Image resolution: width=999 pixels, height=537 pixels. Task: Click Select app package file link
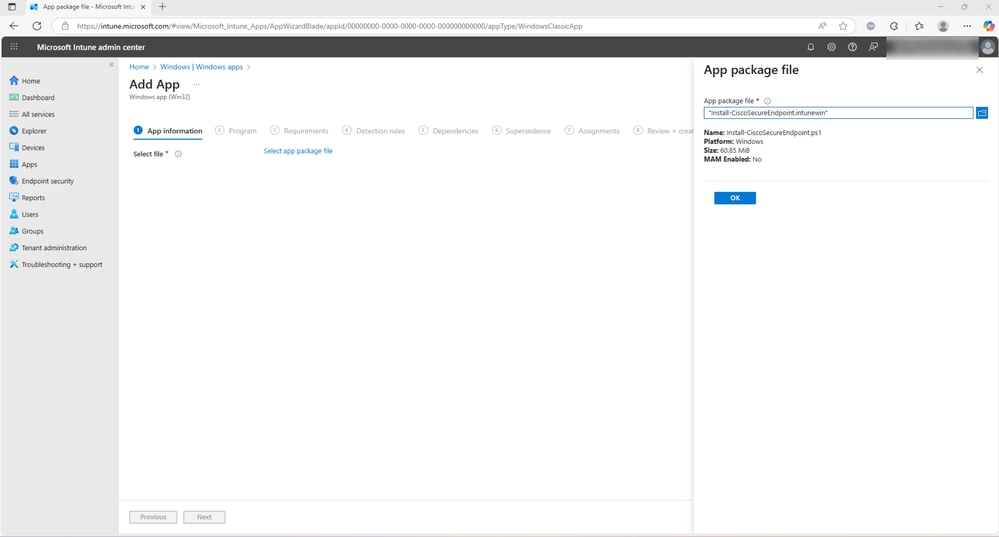(x=298, y=151)
